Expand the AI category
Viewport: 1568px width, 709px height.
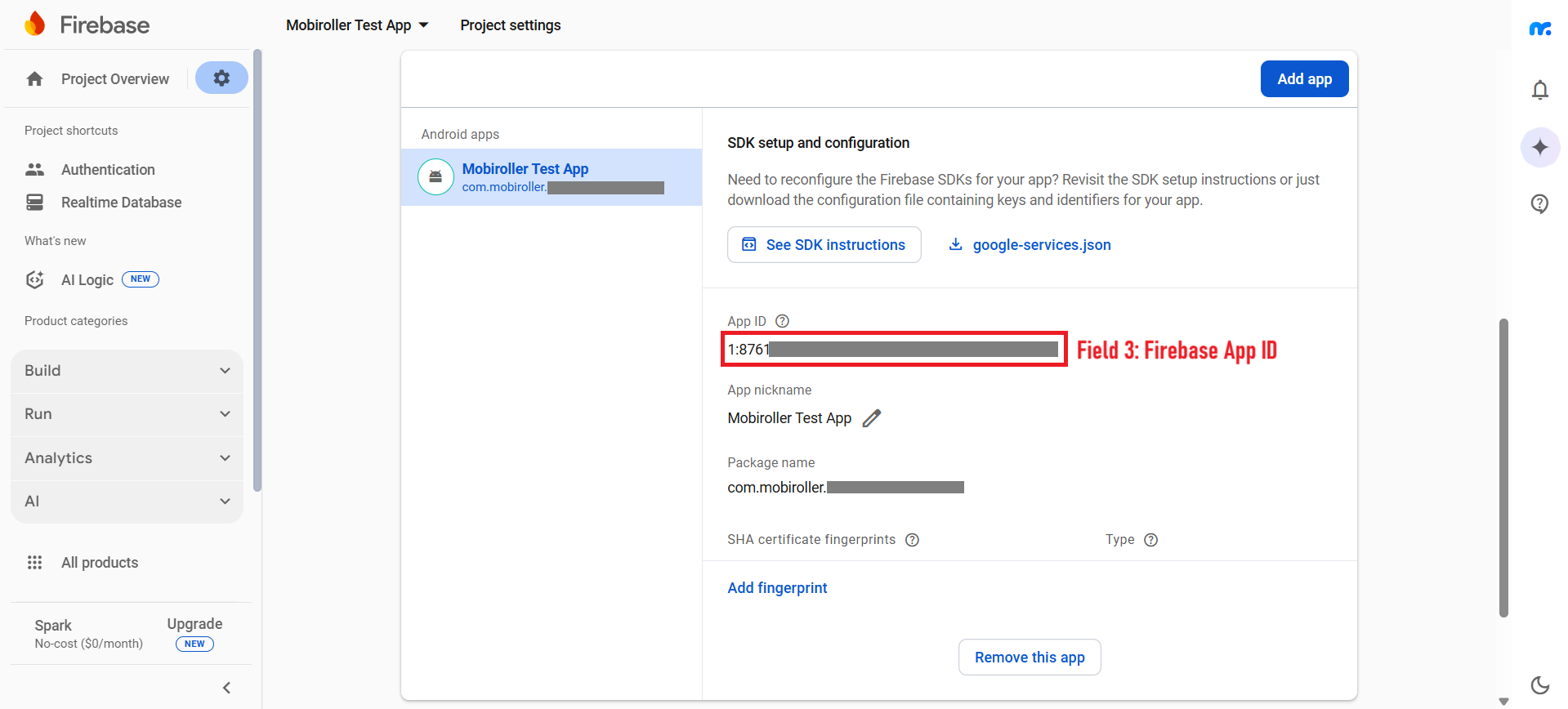tap(127, 502)
